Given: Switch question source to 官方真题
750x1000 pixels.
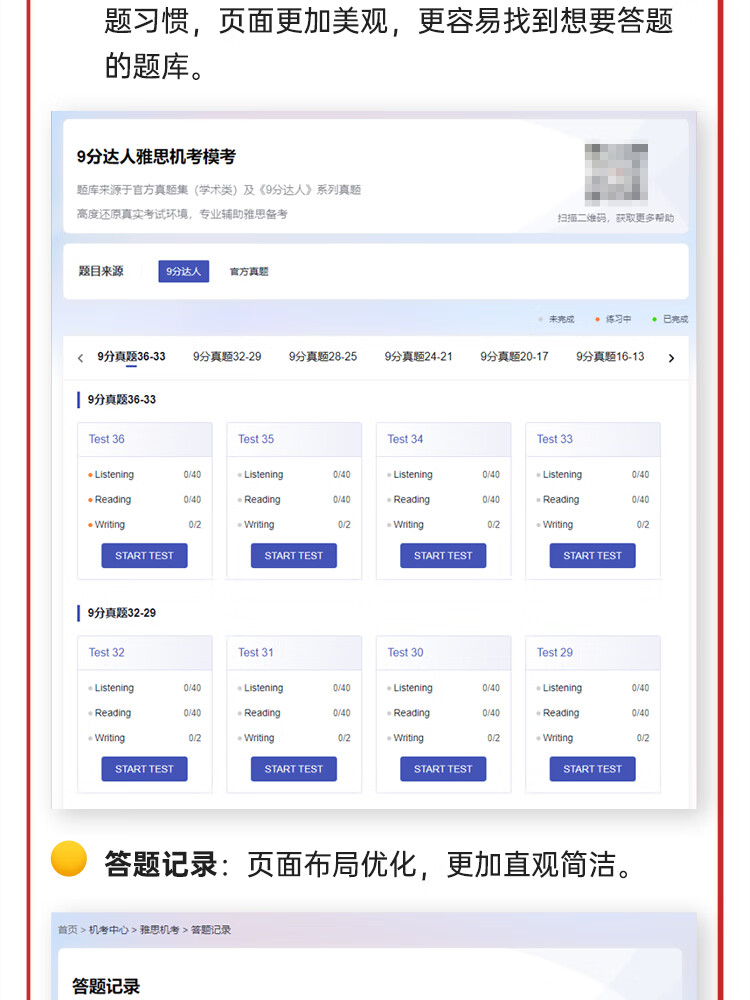Looking at the screenshot, I should click(x=249, y=271).
